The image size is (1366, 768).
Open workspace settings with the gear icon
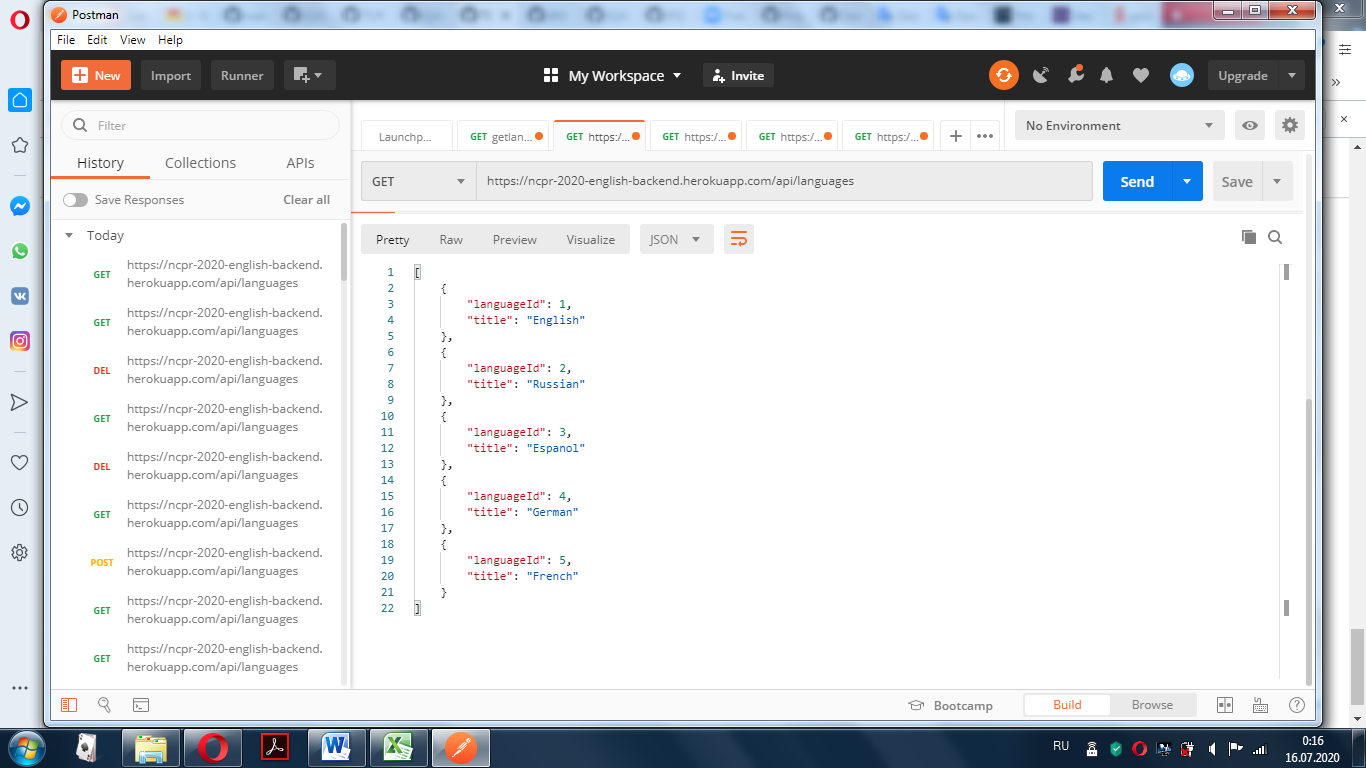coord(1289,125)
